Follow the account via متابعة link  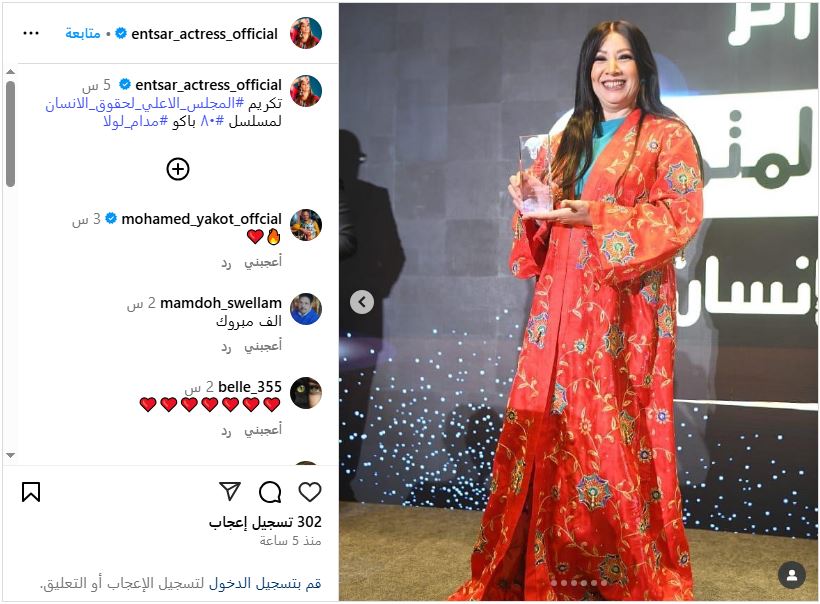[x=83, y=33]
